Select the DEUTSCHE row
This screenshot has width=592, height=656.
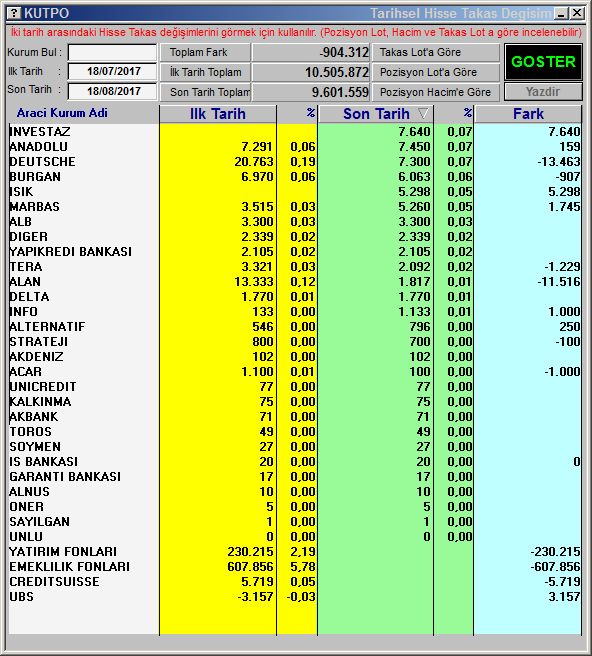295,162
